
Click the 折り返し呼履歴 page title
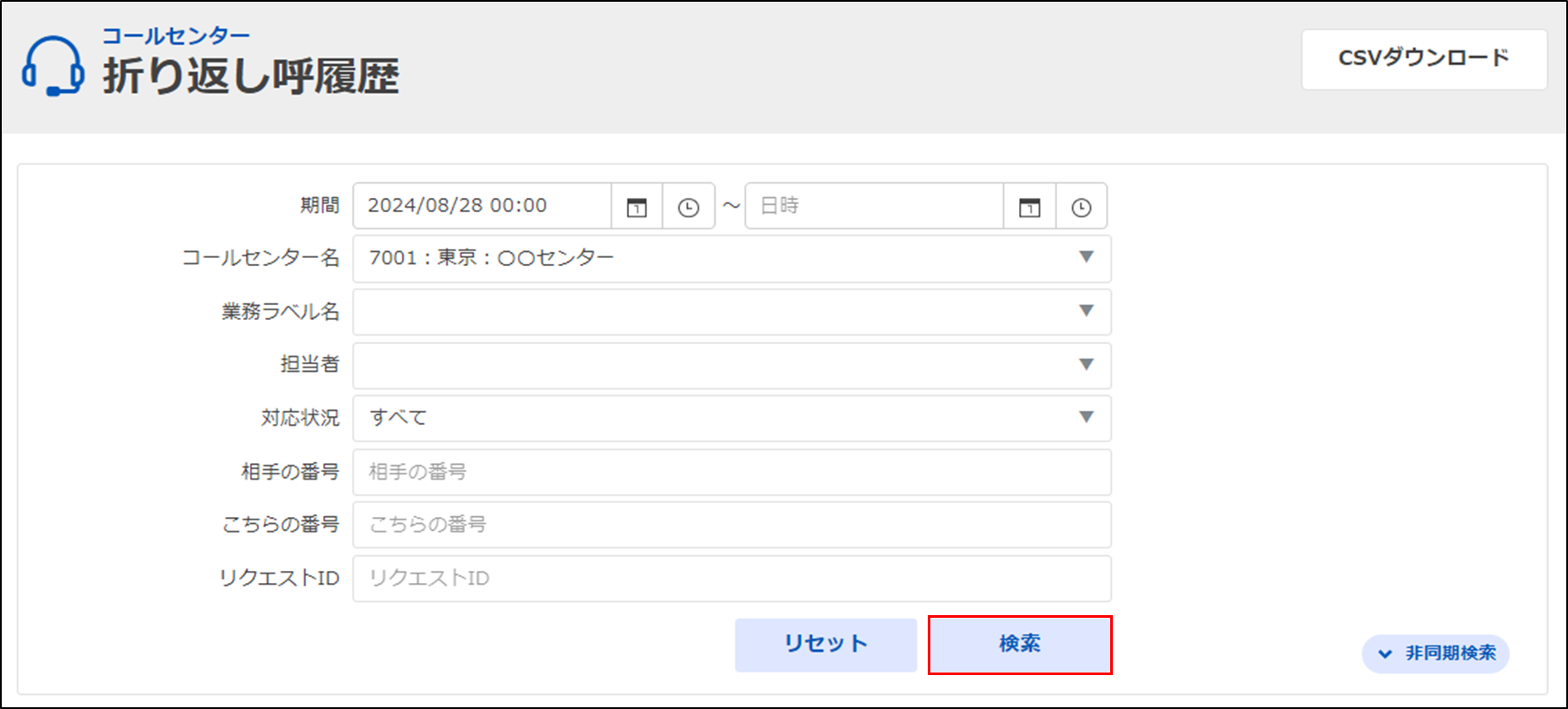click(251, 76)
